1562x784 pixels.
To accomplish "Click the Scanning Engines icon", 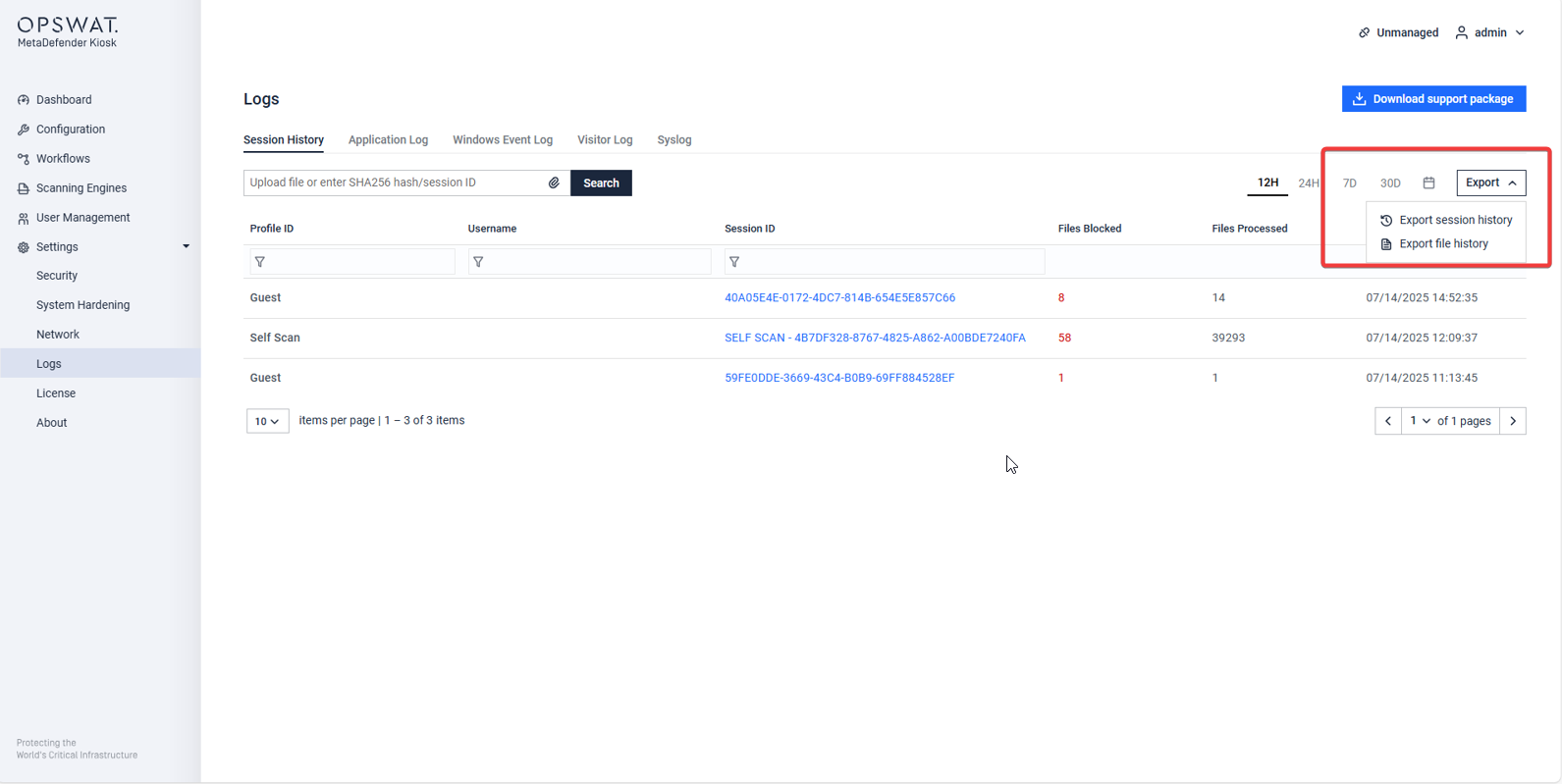I will pyautogui.click(x=24, y=188).
